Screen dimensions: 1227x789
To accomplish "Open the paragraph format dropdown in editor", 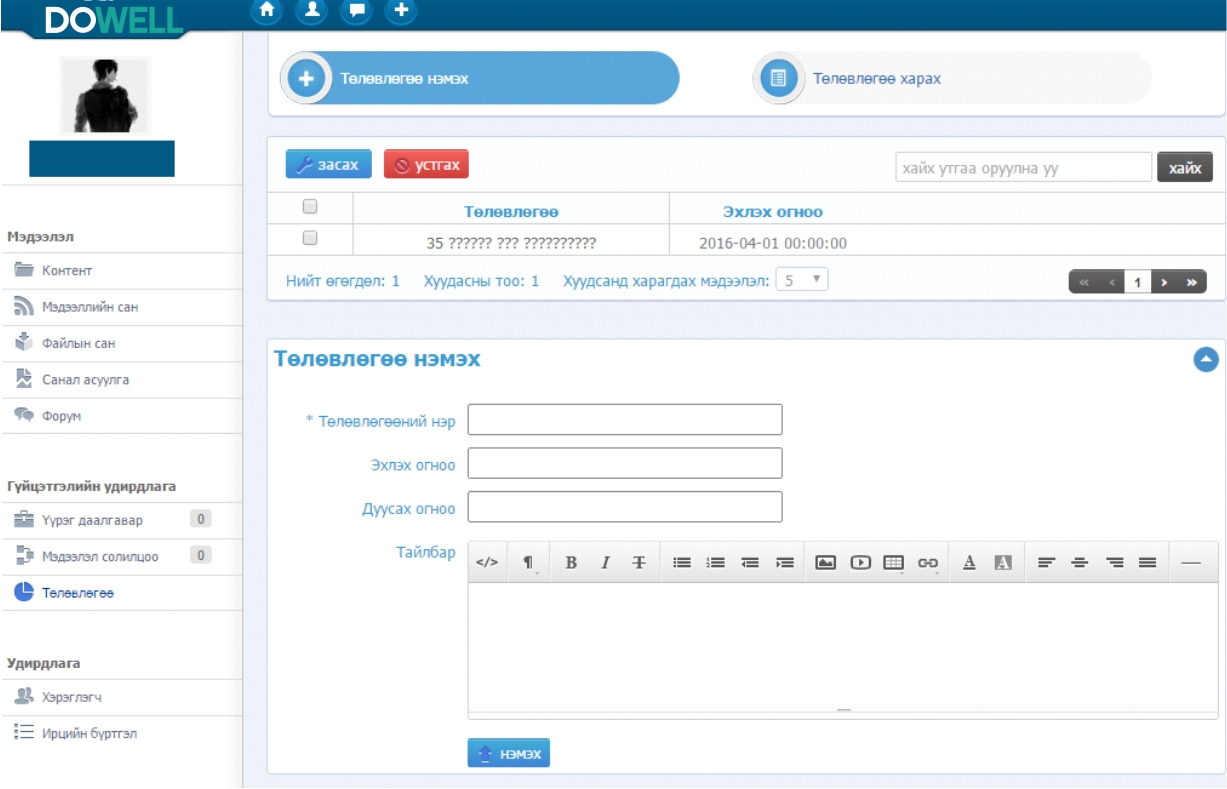I will pyautogui.click(x=528, y=563).
